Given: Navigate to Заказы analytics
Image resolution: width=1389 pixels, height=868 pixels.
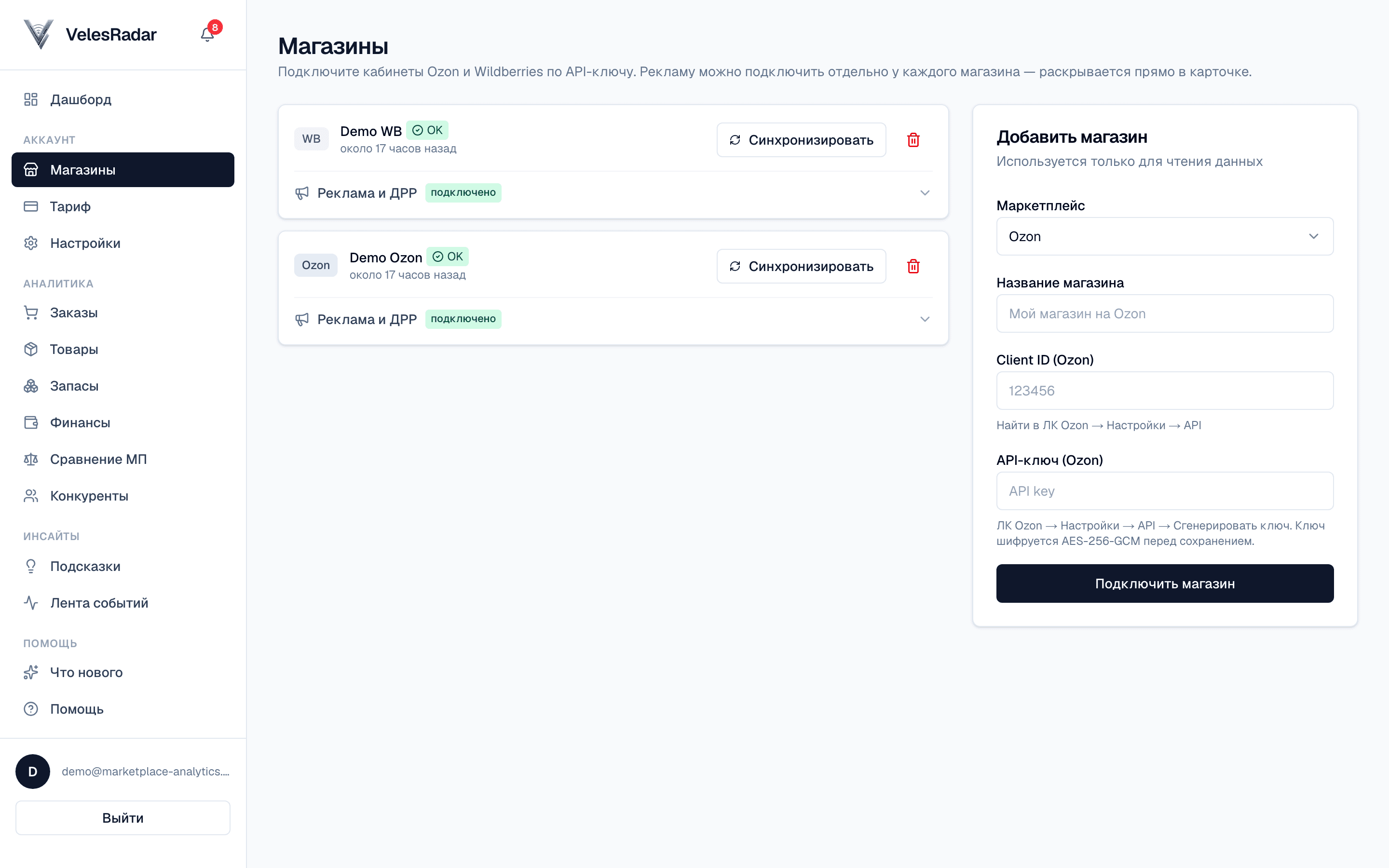Looking at the screenshot, I should 123,313.
